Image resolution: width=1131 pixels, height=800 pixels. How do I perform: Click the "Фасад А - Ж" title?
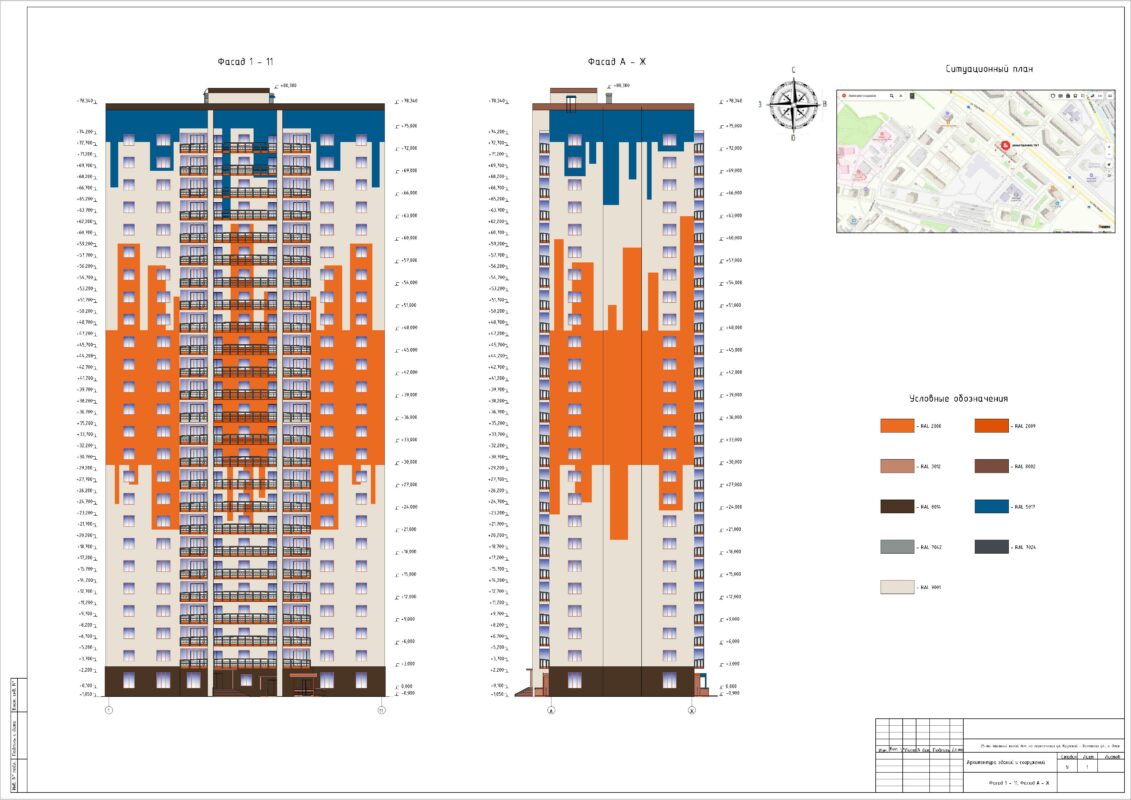[x=617, y=62]
